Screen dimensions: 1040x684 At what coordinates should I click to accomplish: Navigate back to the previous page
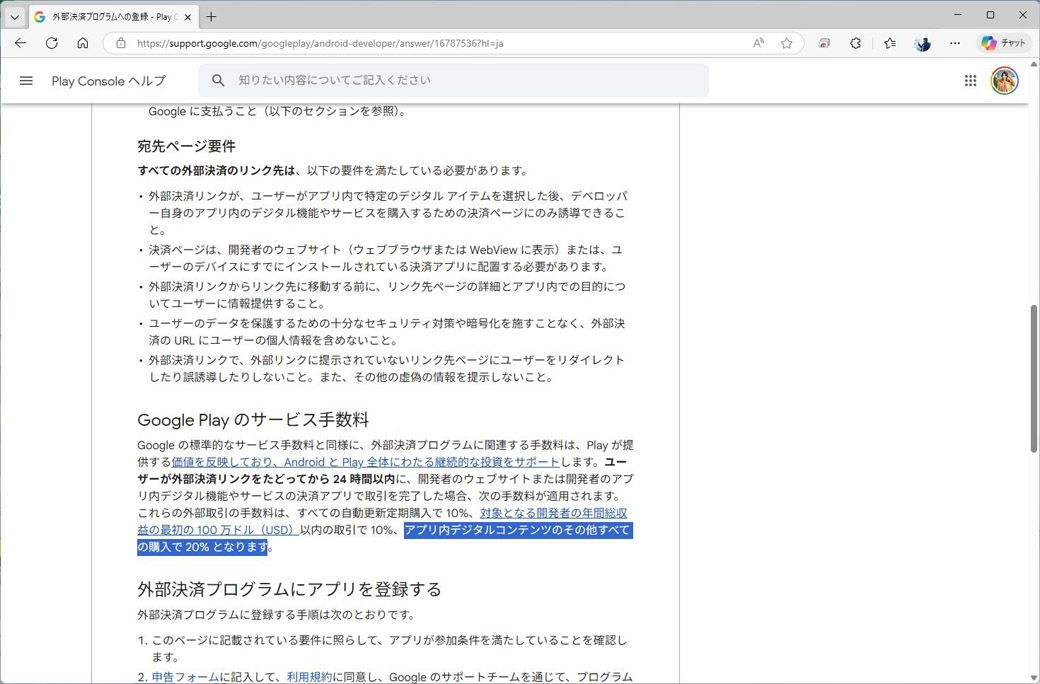coord(20,43)
